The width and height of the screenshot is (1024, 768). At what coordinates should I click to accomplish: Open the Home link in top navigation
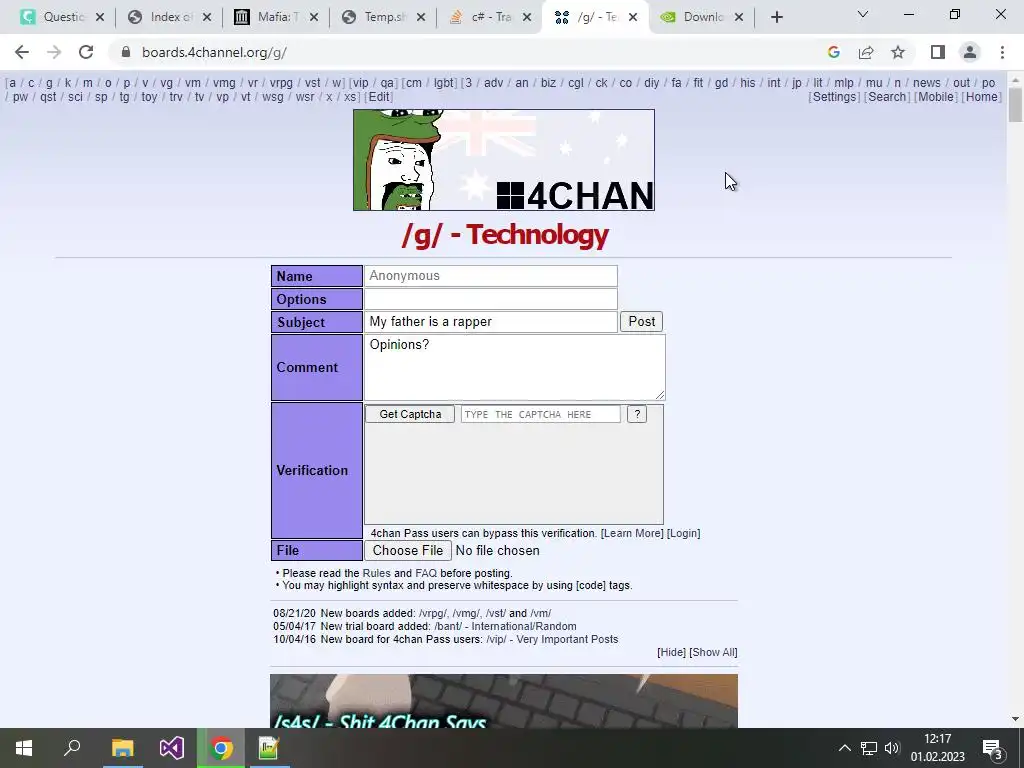tap(982, 97)
